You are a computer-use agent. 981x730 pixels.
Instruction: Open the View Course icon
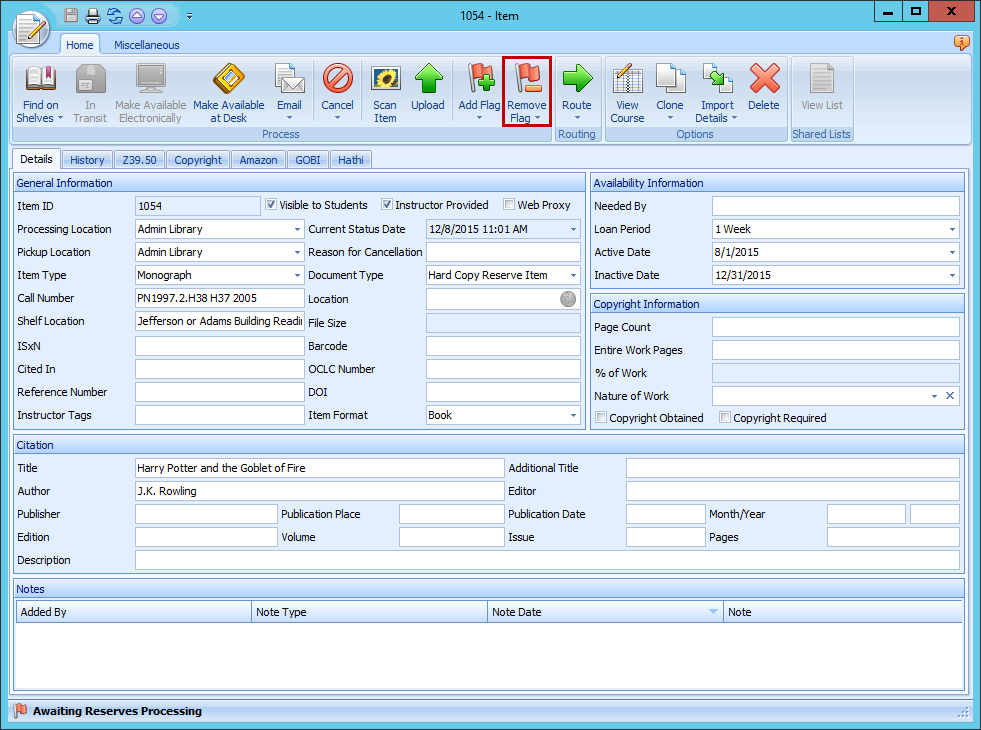click(627, 80)
